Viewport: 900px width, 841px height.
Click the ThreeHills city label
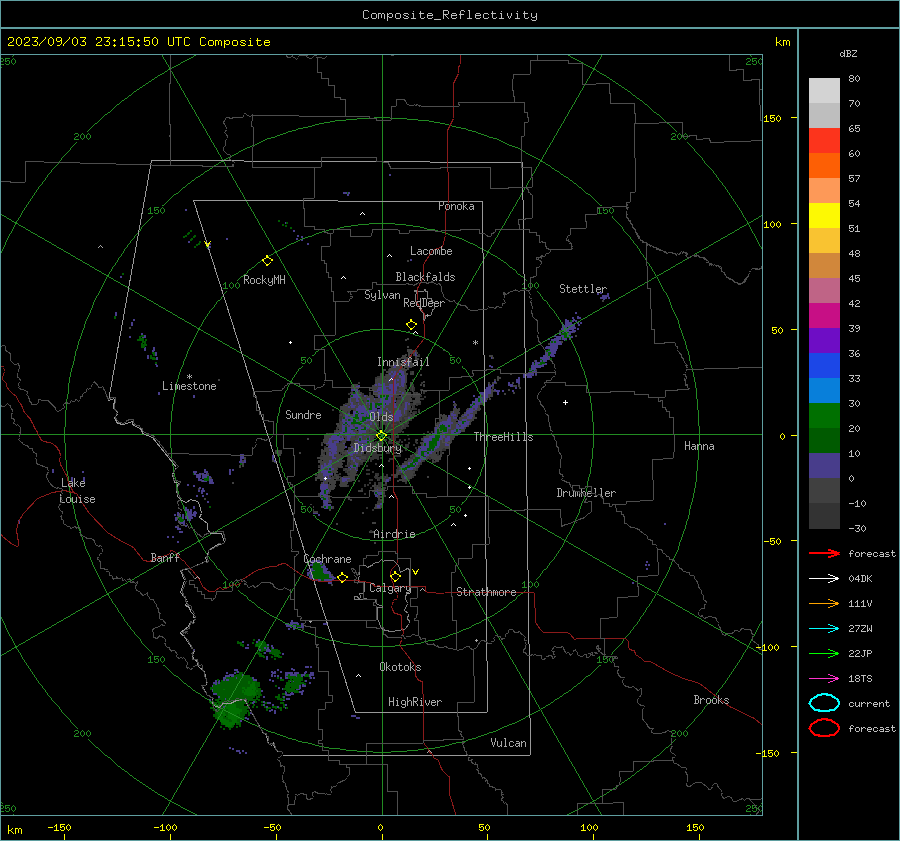(x=503, y=437)
